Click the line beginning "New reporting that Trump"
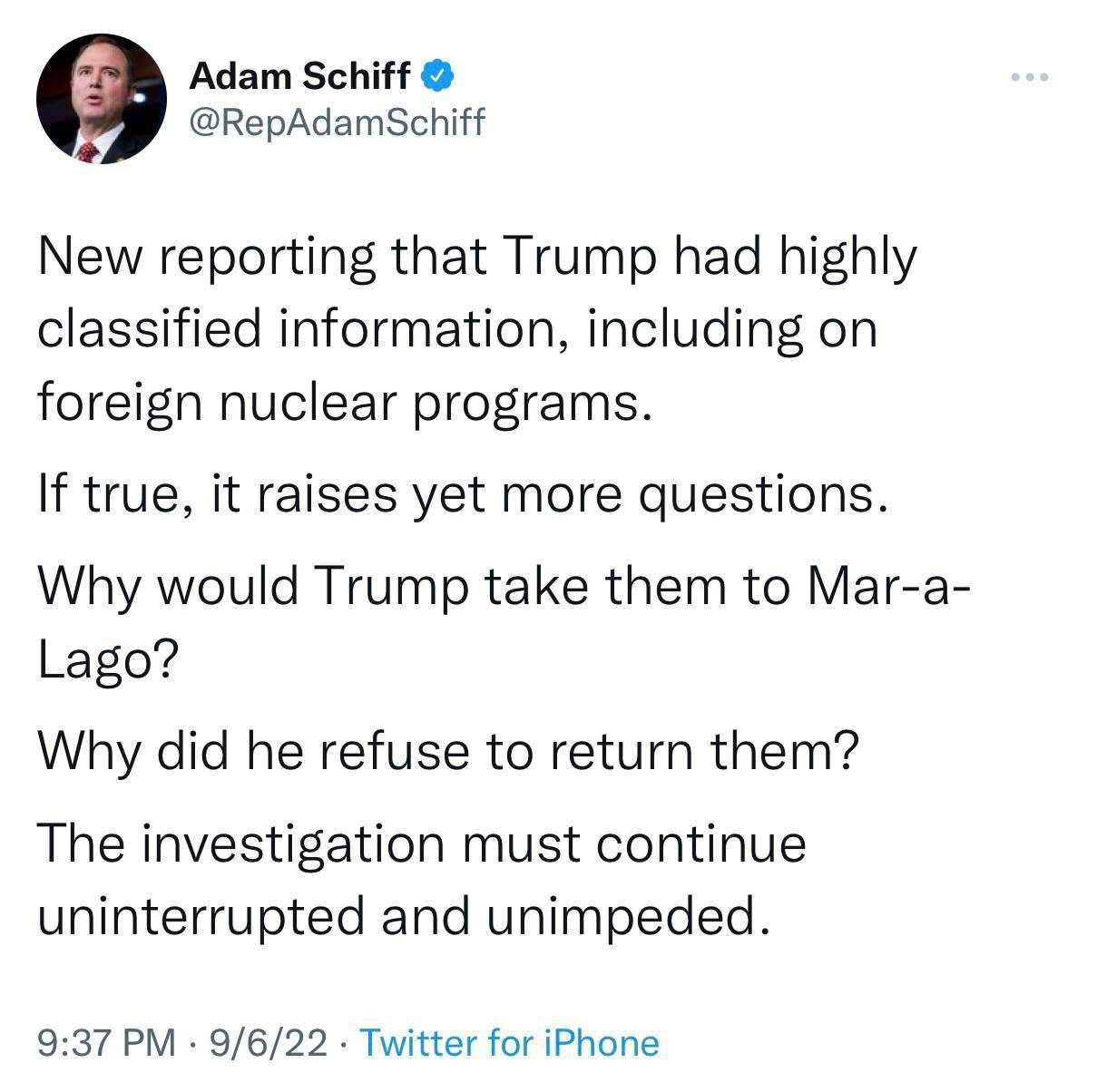1097x1092 pixels. pyautogui.click(x=477, y=259)
